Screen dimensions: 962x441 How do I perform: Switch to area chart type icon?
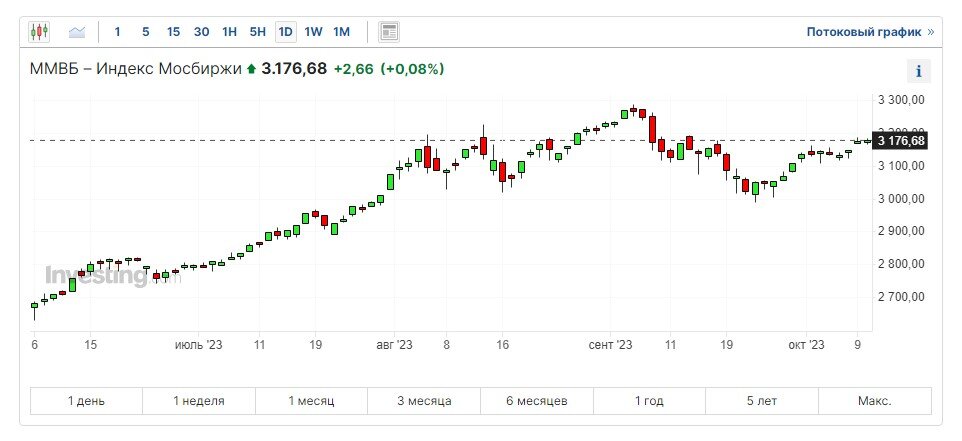coord(77,31)
